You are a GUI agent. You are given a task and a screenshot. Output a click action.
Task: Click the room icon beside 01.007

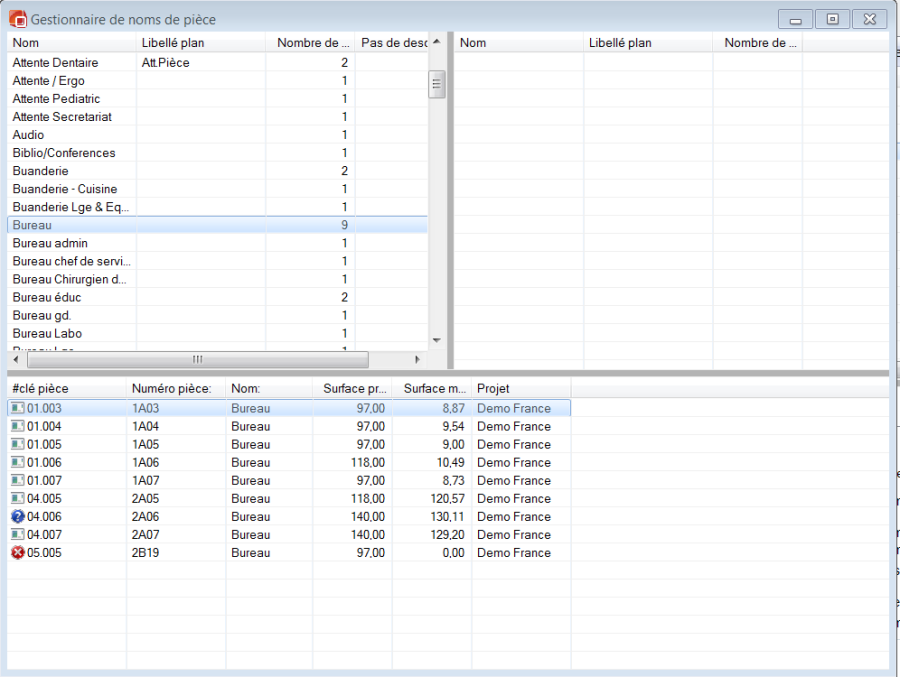[x=17, y=481]
